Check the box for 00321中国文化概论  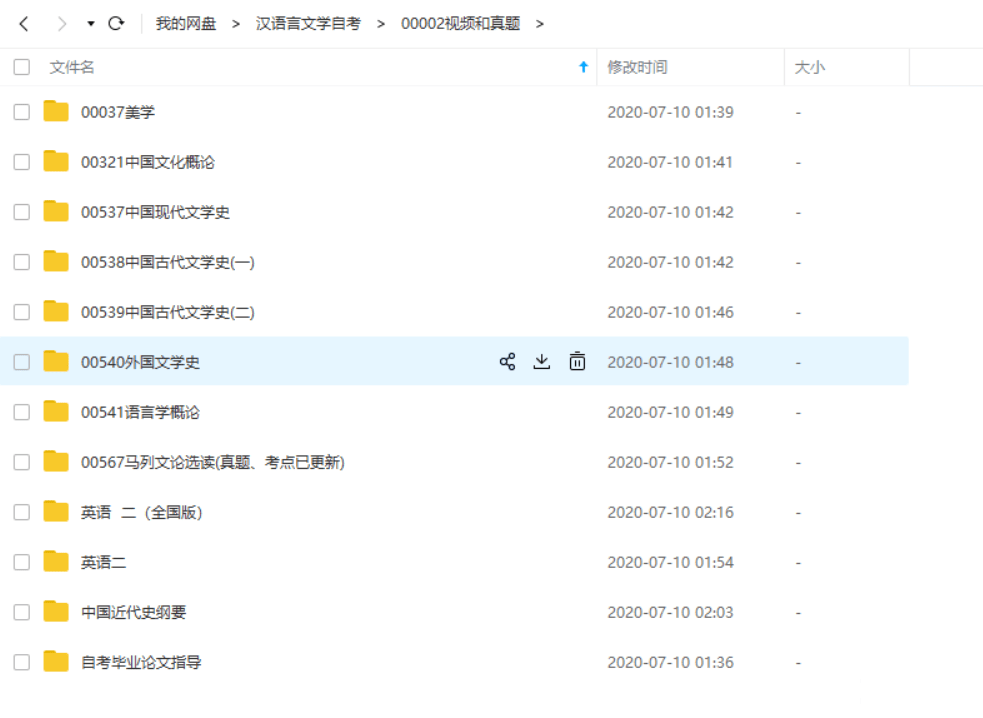21,162
